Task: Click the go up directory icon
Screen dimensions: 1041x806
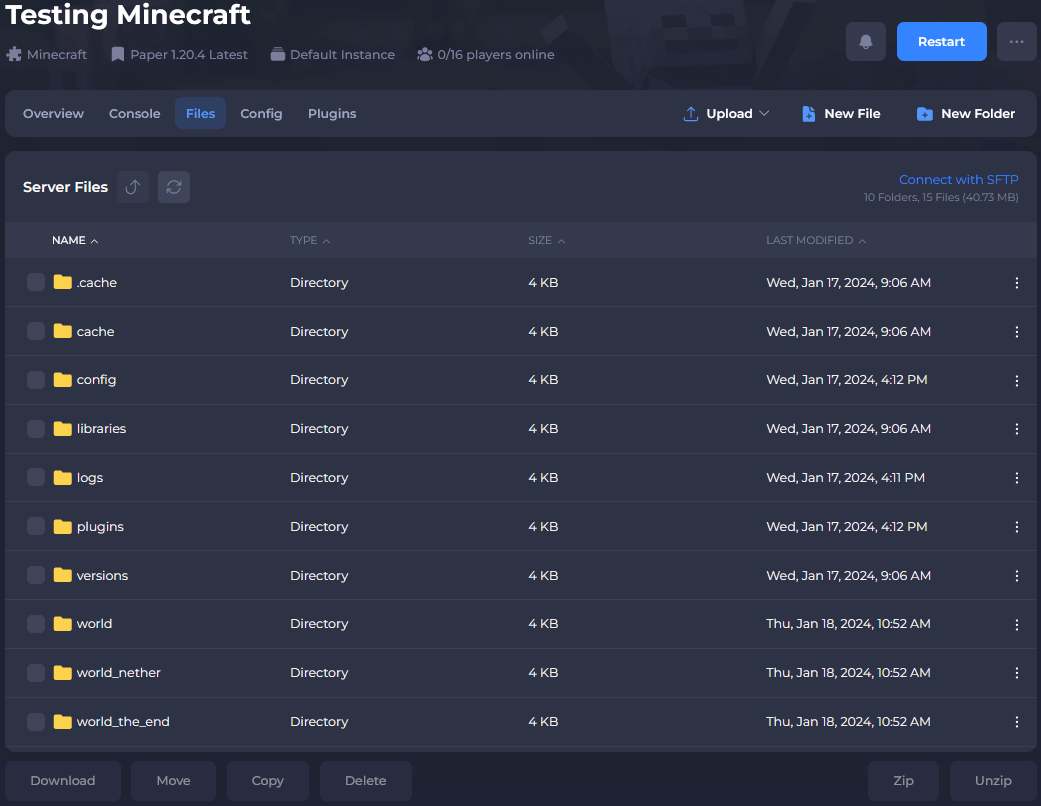Action: 133,187
